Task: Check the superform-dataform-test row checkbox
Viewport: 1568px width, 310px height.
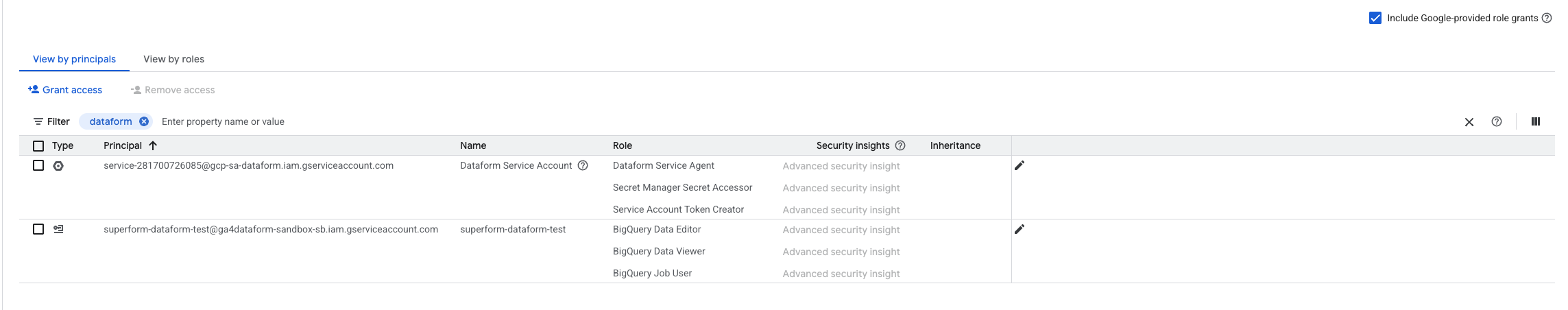Action: [38, 229]
